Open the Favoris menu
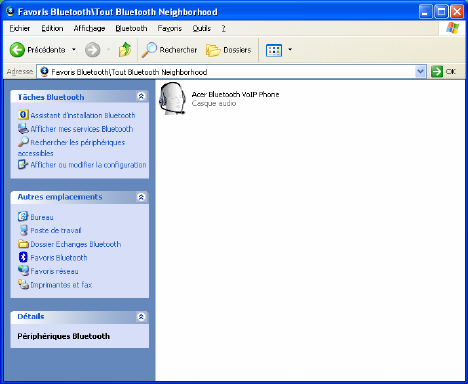The height and width of the screenshot is (384, 468). tap(170, 29)
